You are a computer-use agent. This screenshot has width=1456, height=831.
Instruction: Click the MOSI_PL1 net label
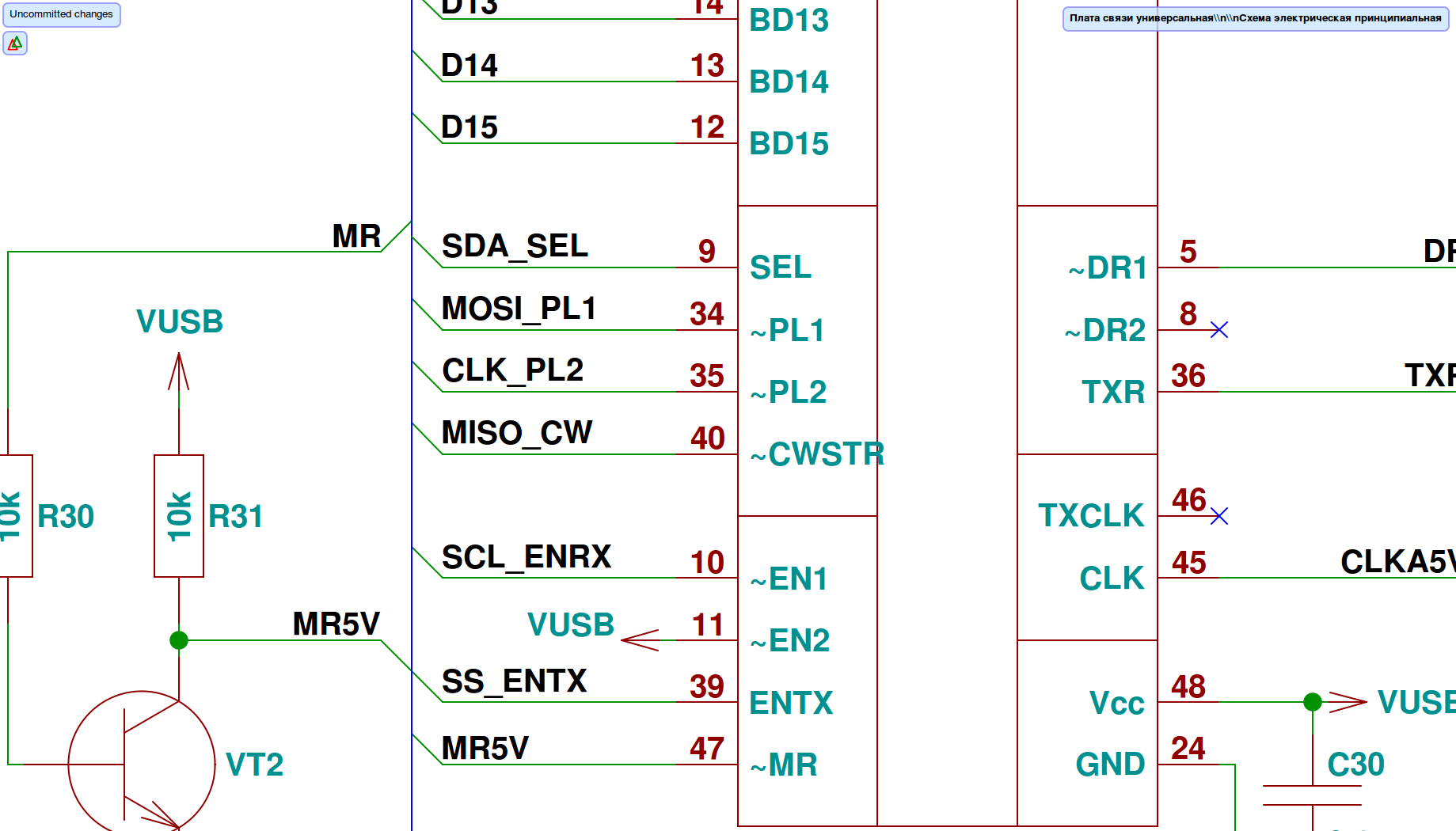[519, 309]
